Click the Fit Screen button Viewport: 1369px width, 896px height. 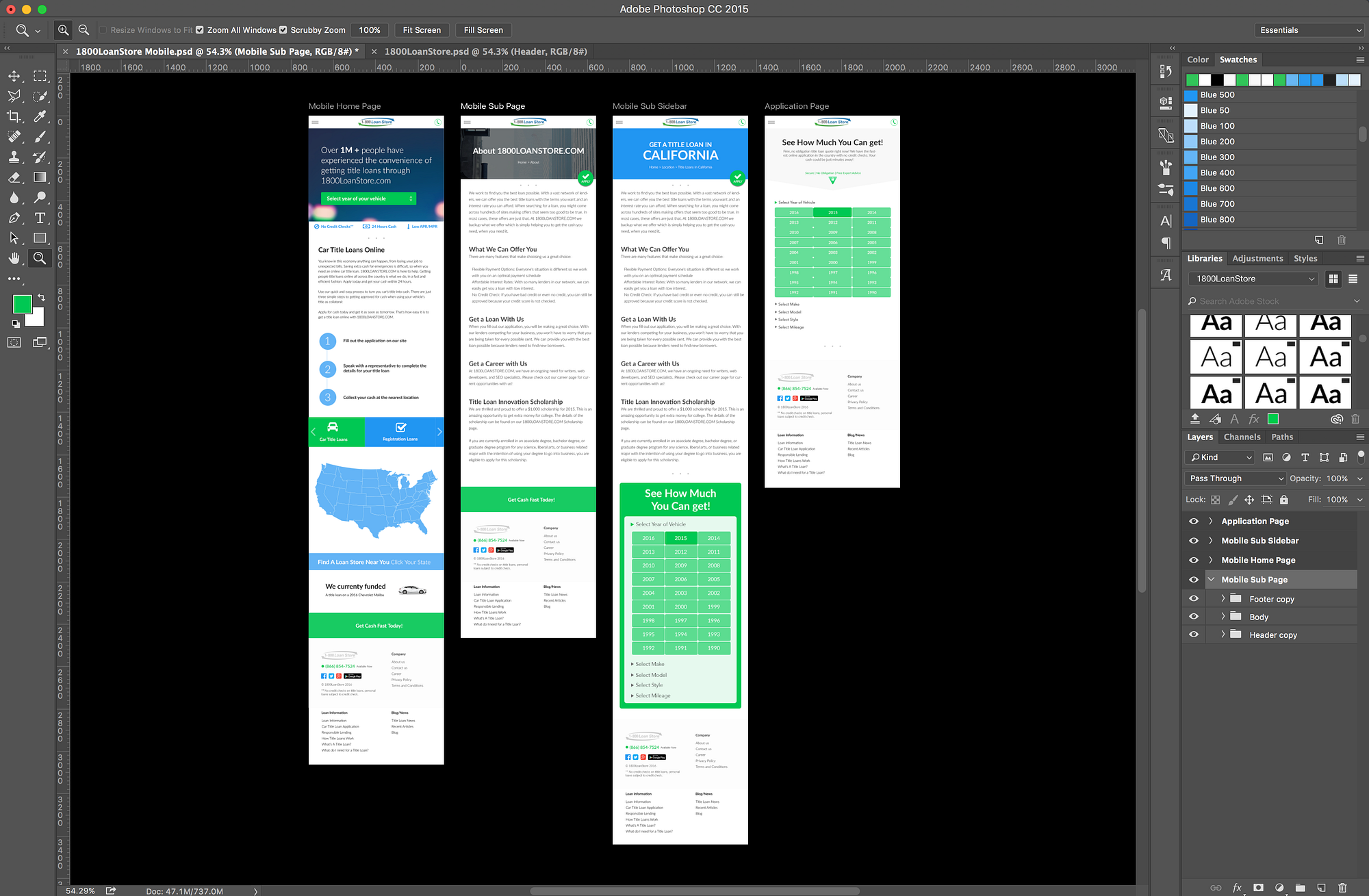422,30
